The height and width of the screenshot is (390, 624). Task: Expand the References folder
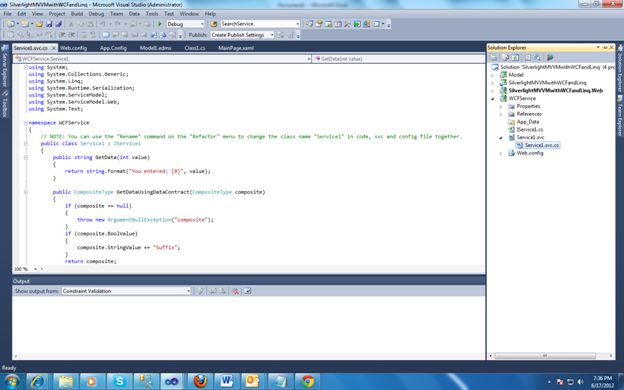pyautogui.click(x=501, y=114)
